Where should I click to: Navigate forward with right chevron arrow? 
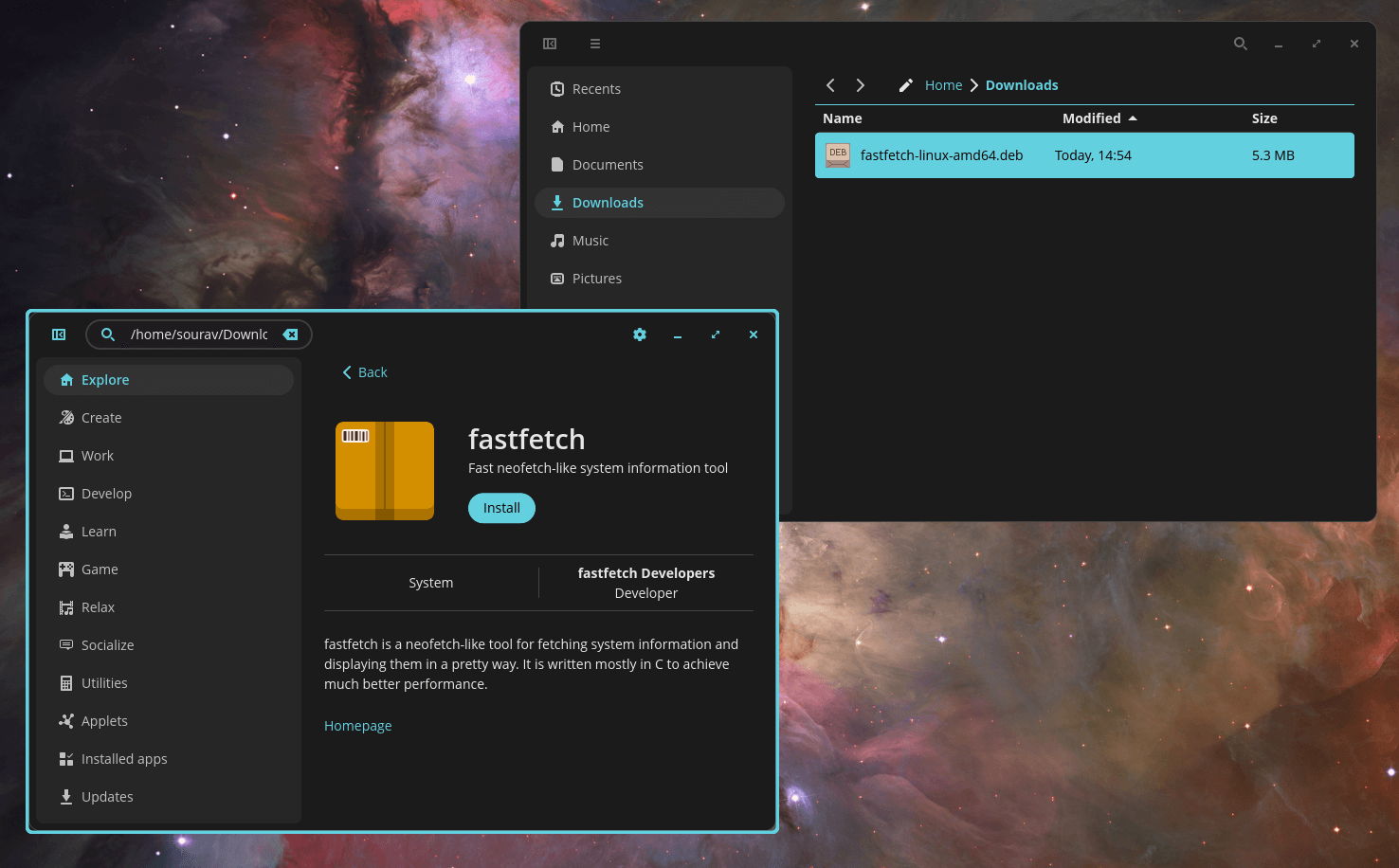tap(861, 85)
